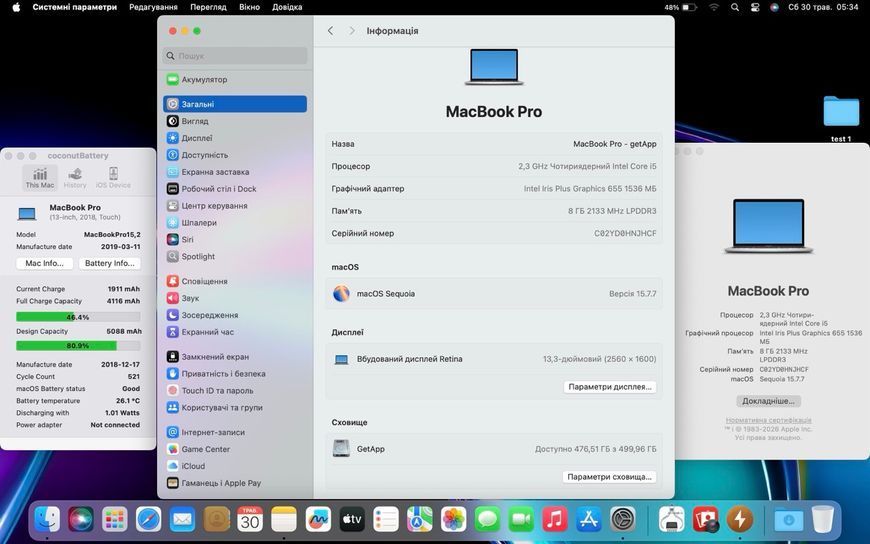Open Акумулятор settings in sidebar
Screen dimensions: 870x544
(x=235, y=79)
